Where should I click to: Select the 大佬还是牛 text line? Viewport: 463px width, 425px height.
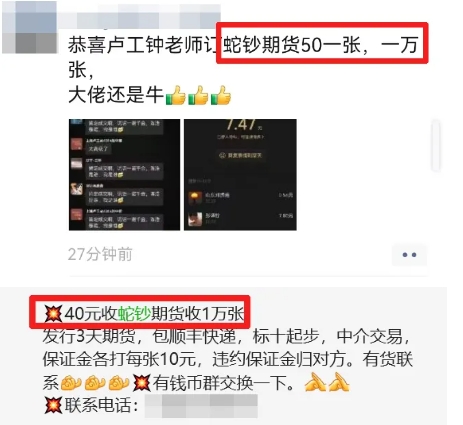click(116, 95)
